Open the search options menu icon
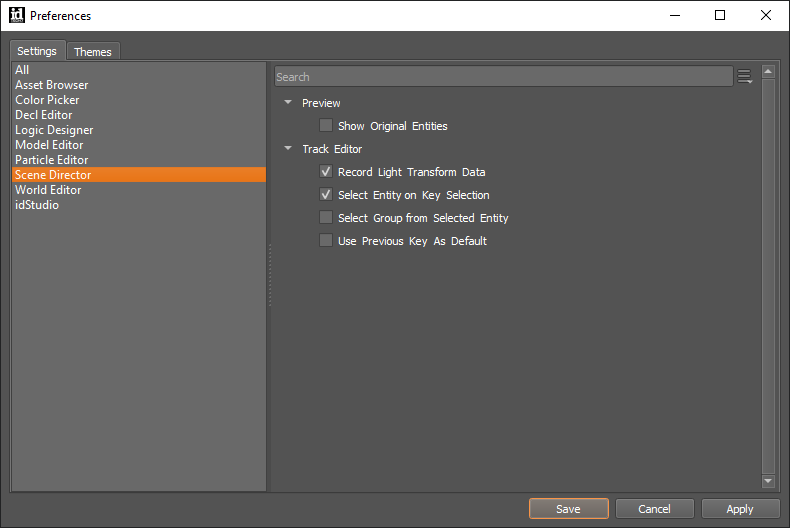Screen dimensions: 790x528 [745, 77]
